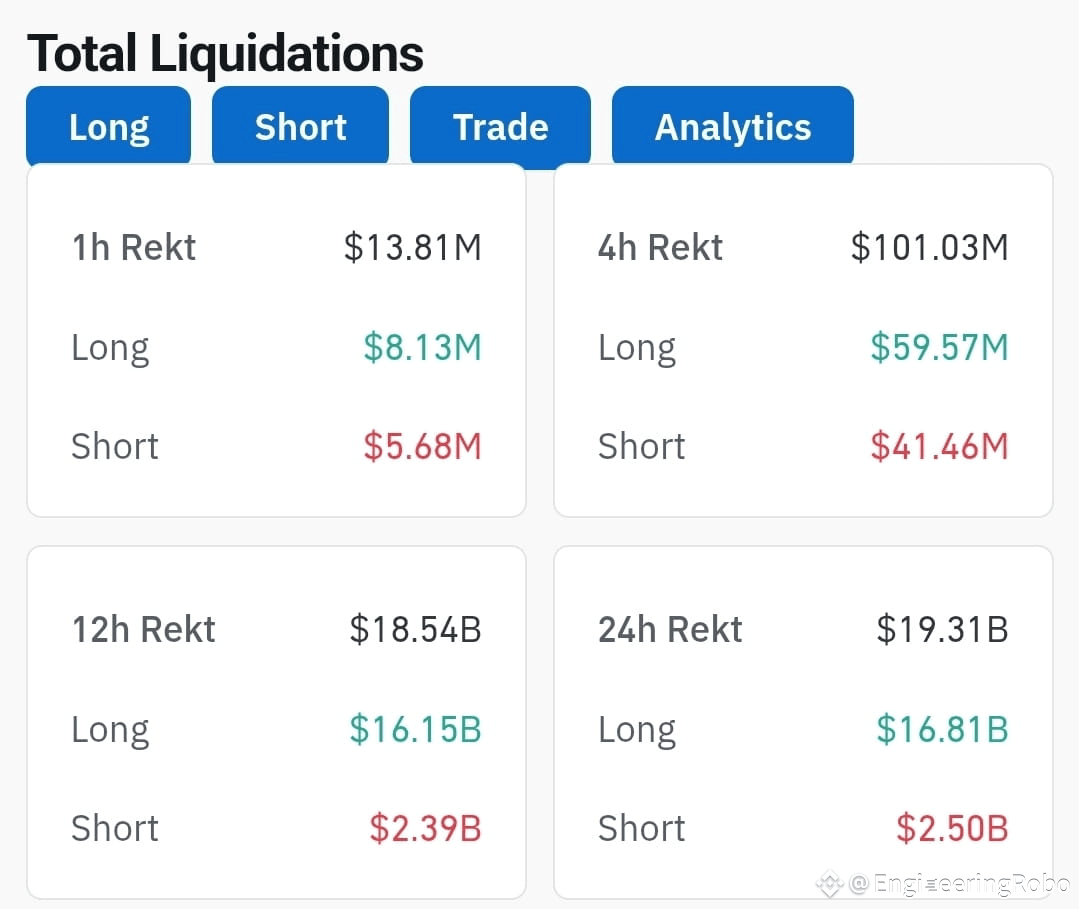Viewport: 1079px width, 909px height.
Task: Click 1h short liquidations $5.68M
Action: (423, 446)
